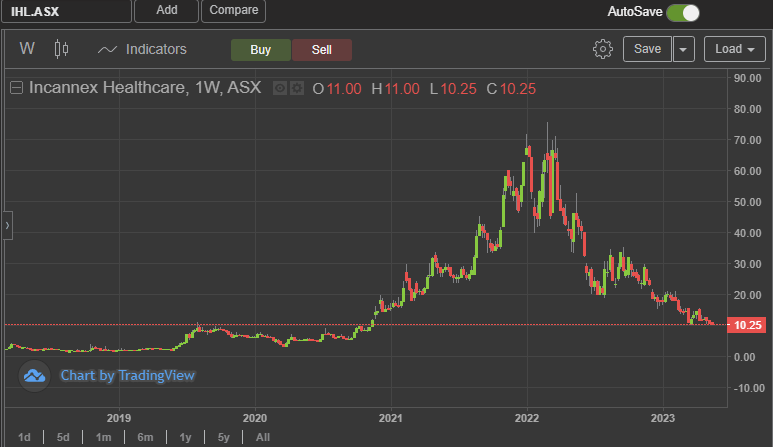Click the 2020 time axis label

[255, 418]
